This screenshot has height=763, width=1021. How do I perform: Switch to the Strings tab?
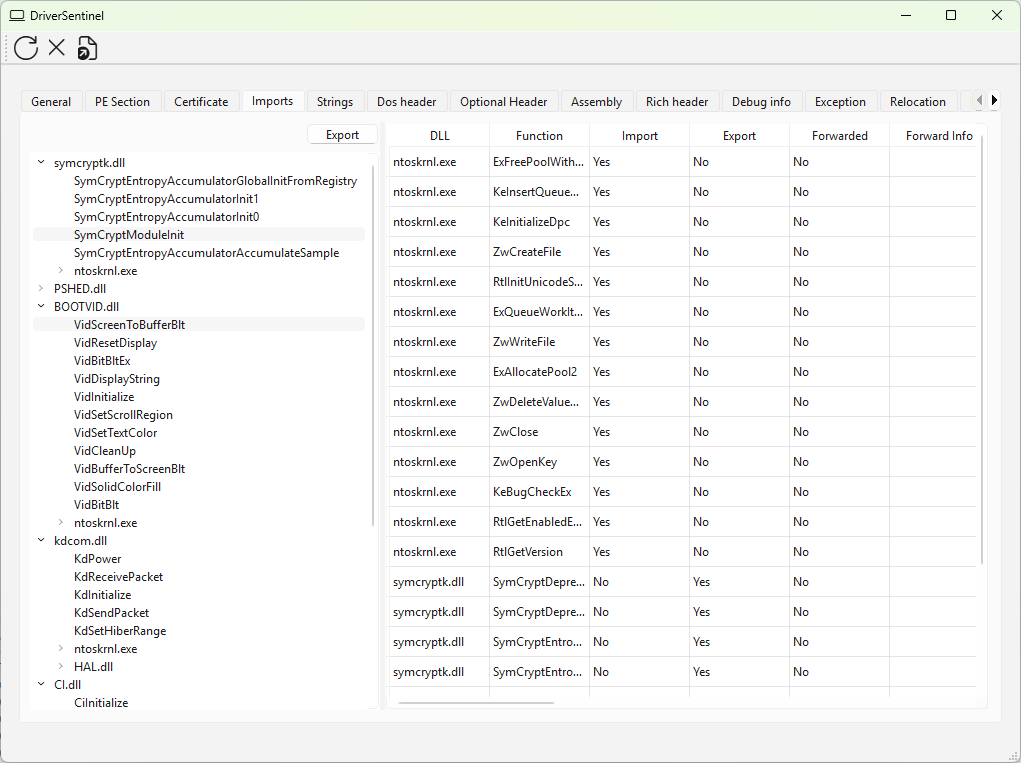click(335, 101)
